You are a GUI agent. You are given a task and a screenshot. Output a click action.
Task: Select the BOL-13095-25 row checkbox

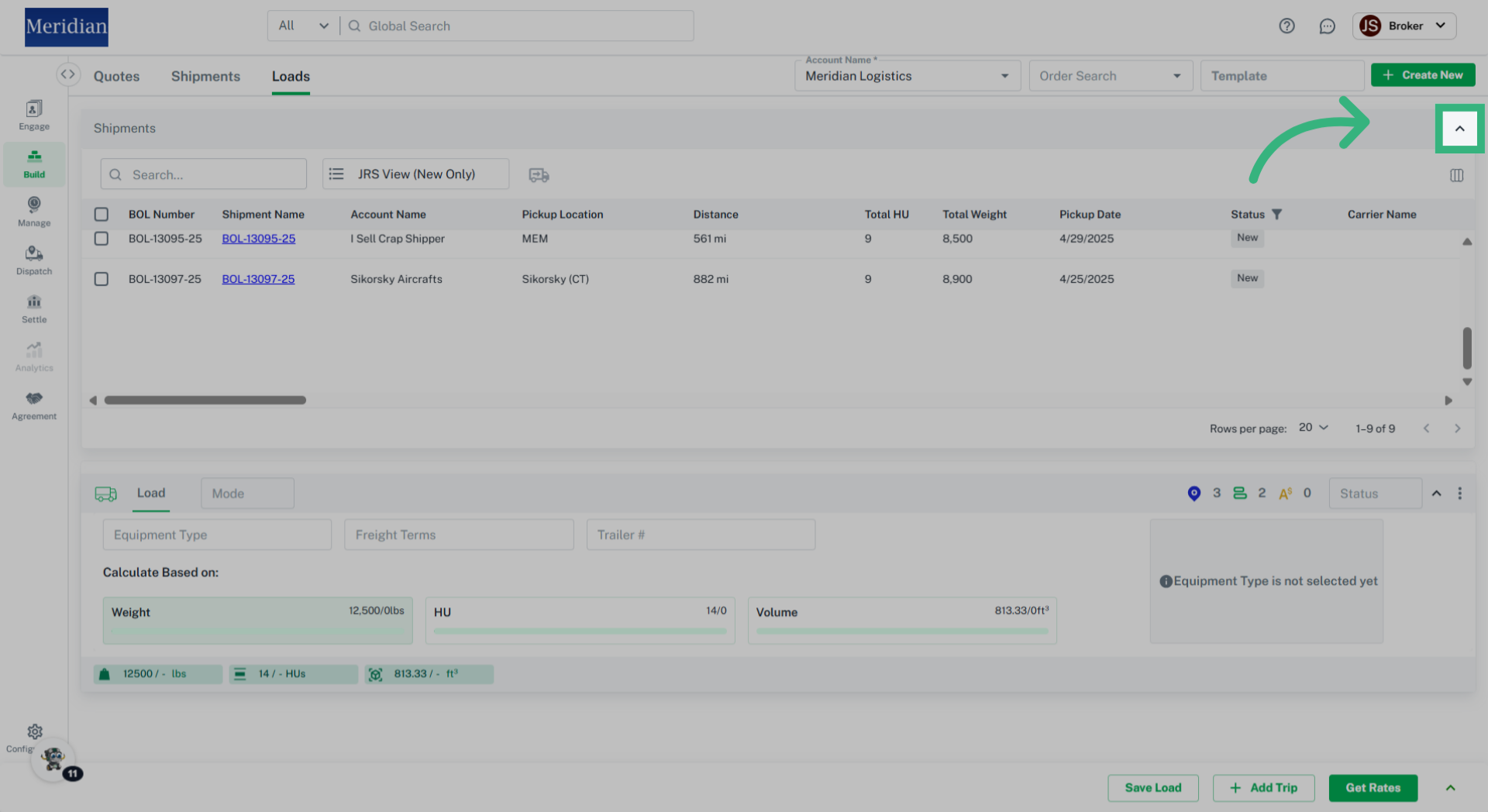102,239
